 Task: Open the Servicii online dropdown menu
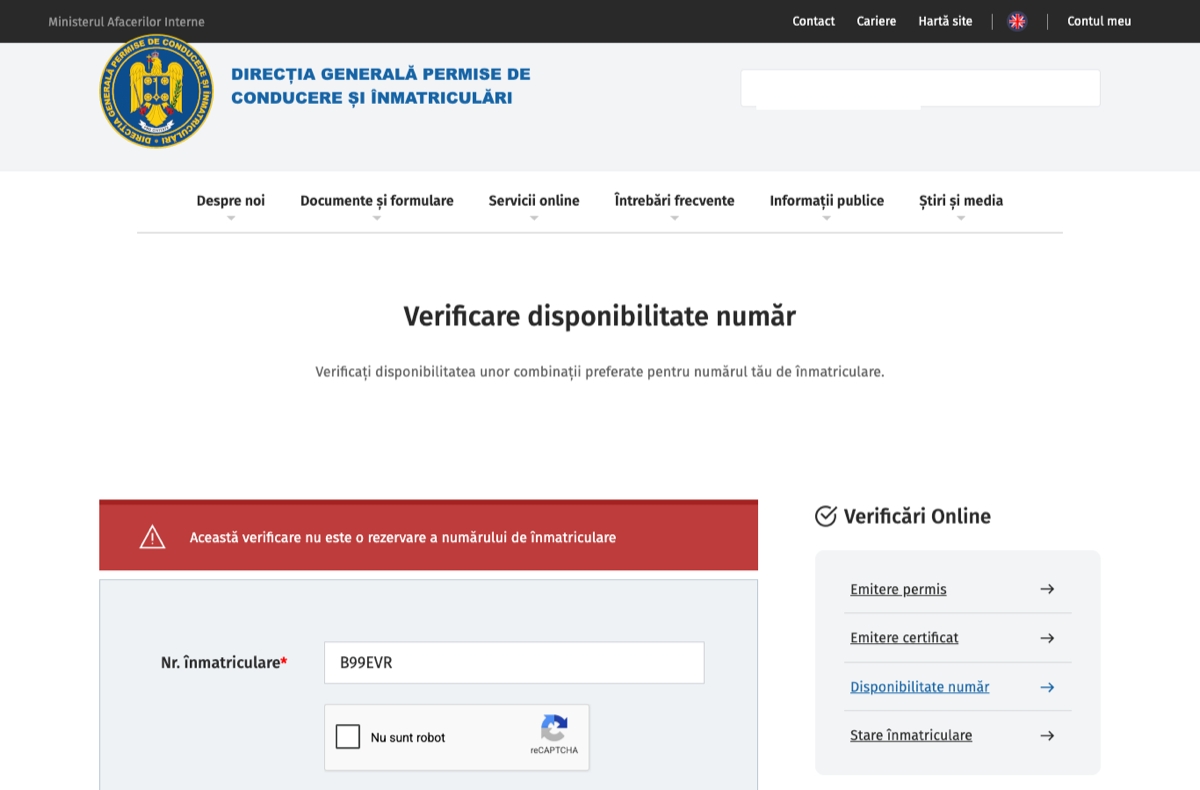[533, 200]
